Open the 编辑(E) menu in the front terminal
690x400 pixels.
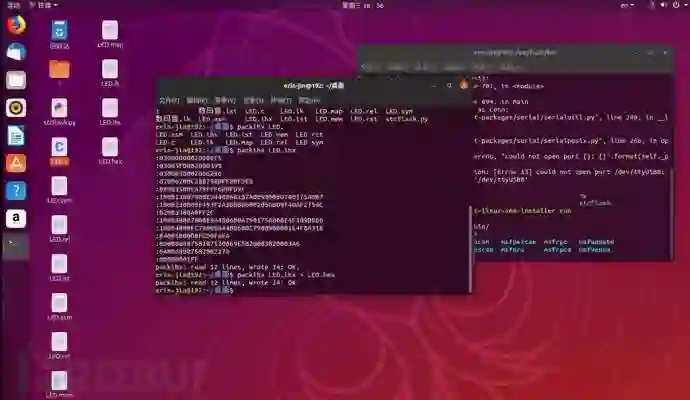pyautogui.click(x=197, y=100)
